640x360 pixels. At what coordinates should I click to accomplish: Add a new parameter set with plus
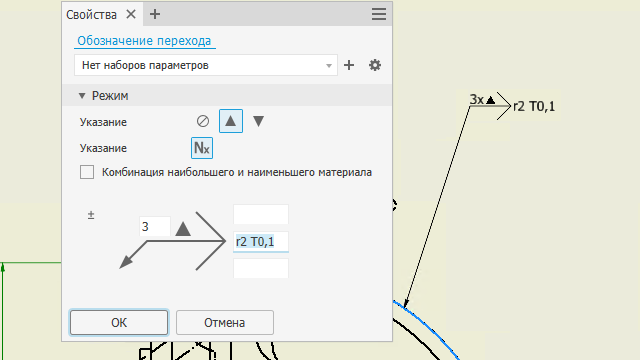[349, 65]
